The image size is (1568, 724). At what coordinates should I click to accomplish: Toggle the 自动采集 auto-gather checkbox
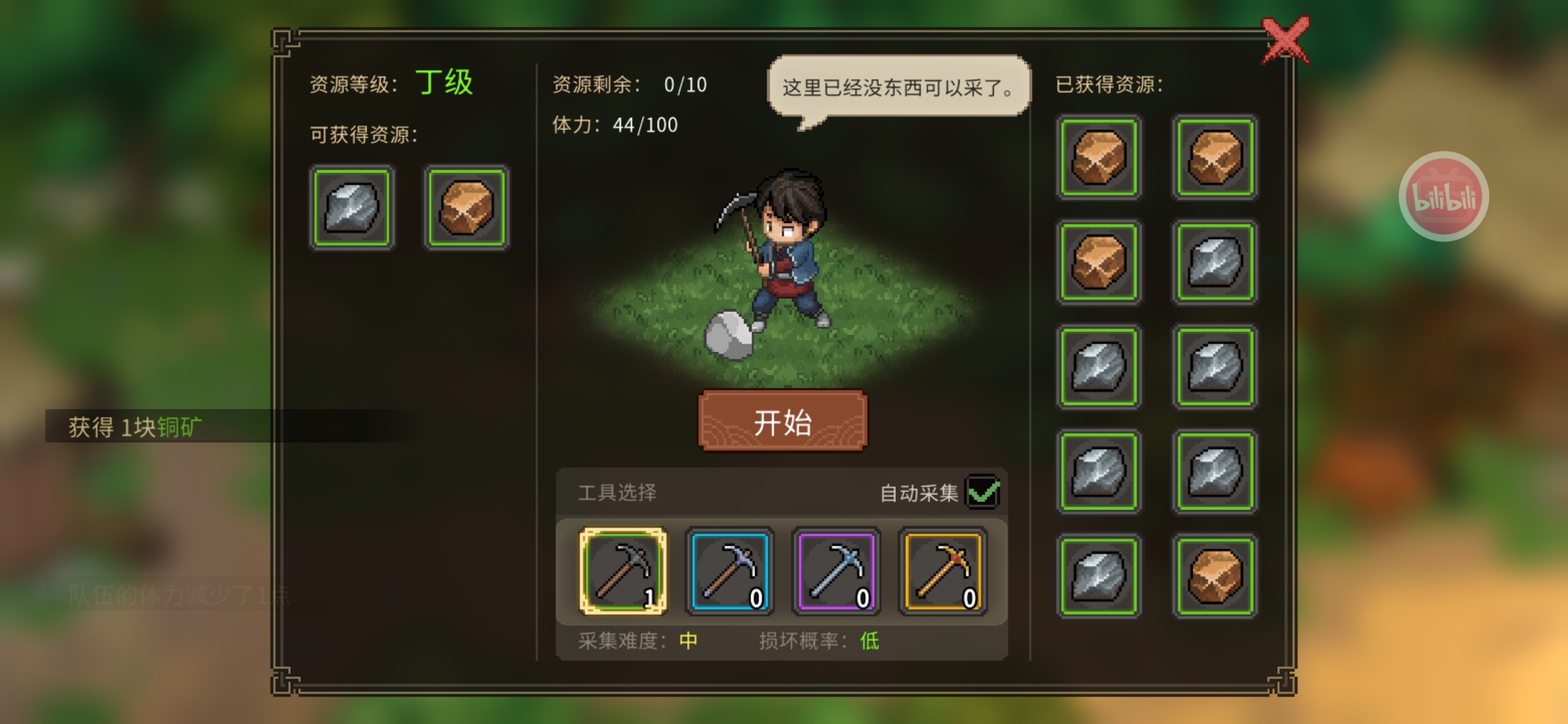(983, 493)
